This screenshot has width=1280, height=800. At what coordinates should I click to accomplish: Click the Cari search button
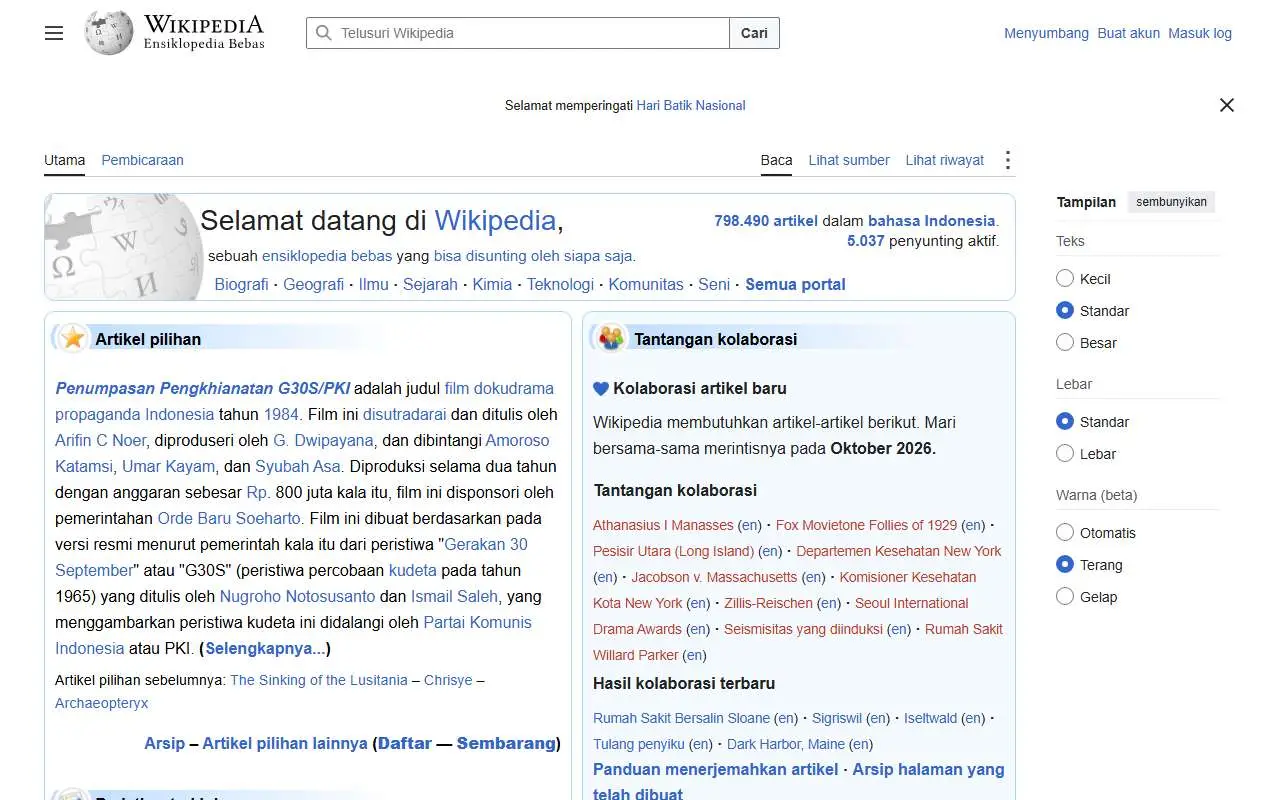pyautogui.click(x=754, y=33)
